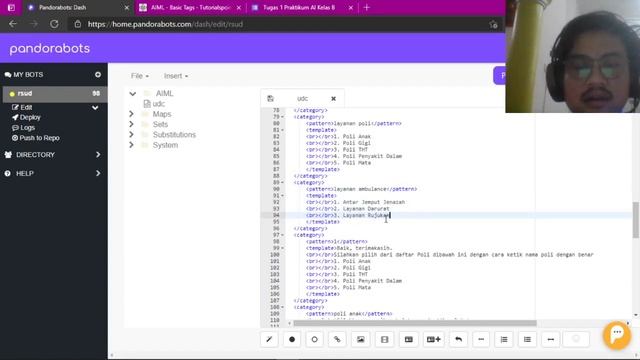Screen dimensions: 640x360
Task: Click MY BOTS header
Action: [x=24, y=75]
